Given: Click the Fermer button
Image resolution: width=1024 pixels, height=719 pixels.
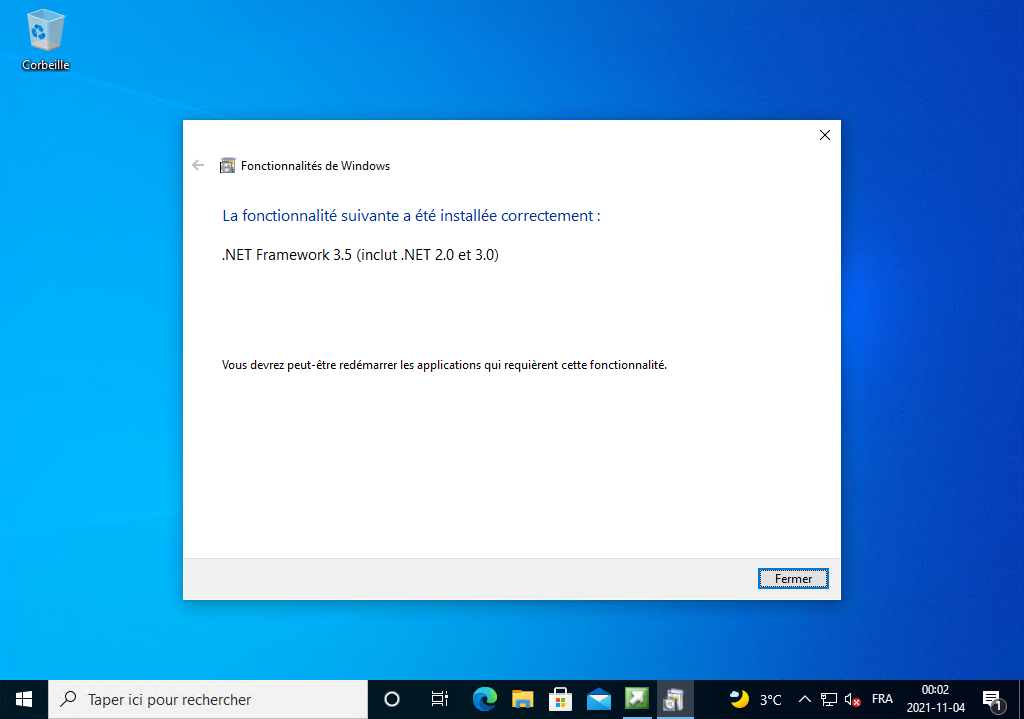Looking at the screenshot, I should (x=793, y=579).
